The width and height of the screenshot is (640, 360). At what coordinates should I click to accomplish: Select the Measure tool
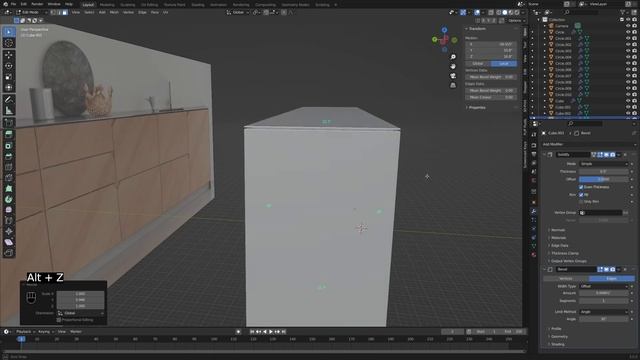[x=9, y=111]
